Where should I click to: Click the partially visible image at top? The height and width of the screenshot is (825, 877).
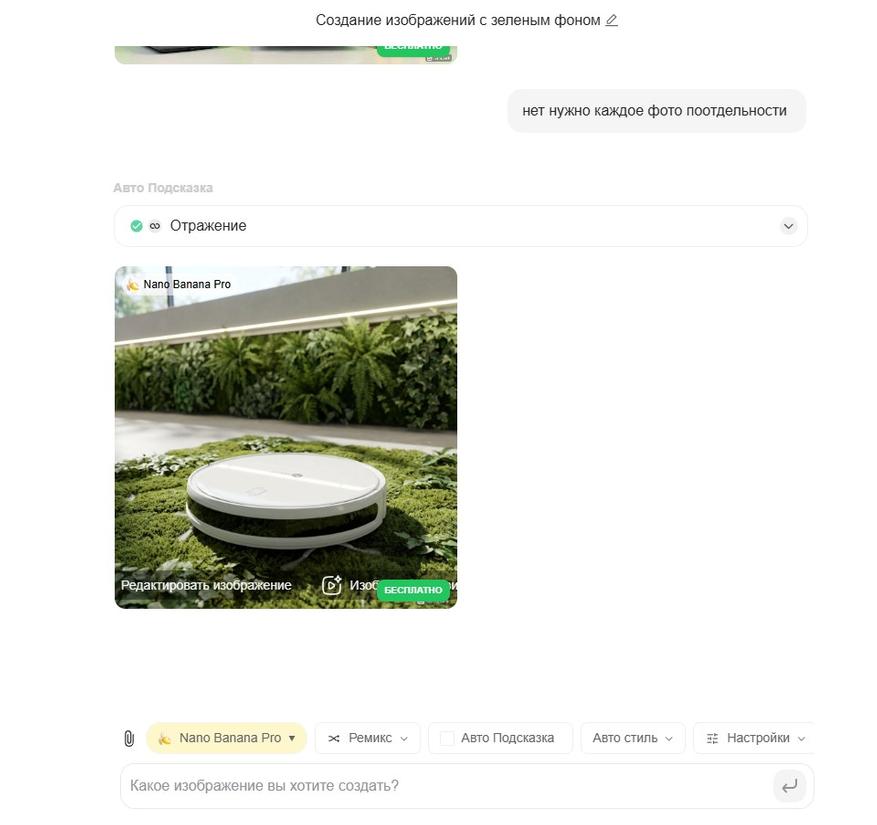tap(286, 55)
